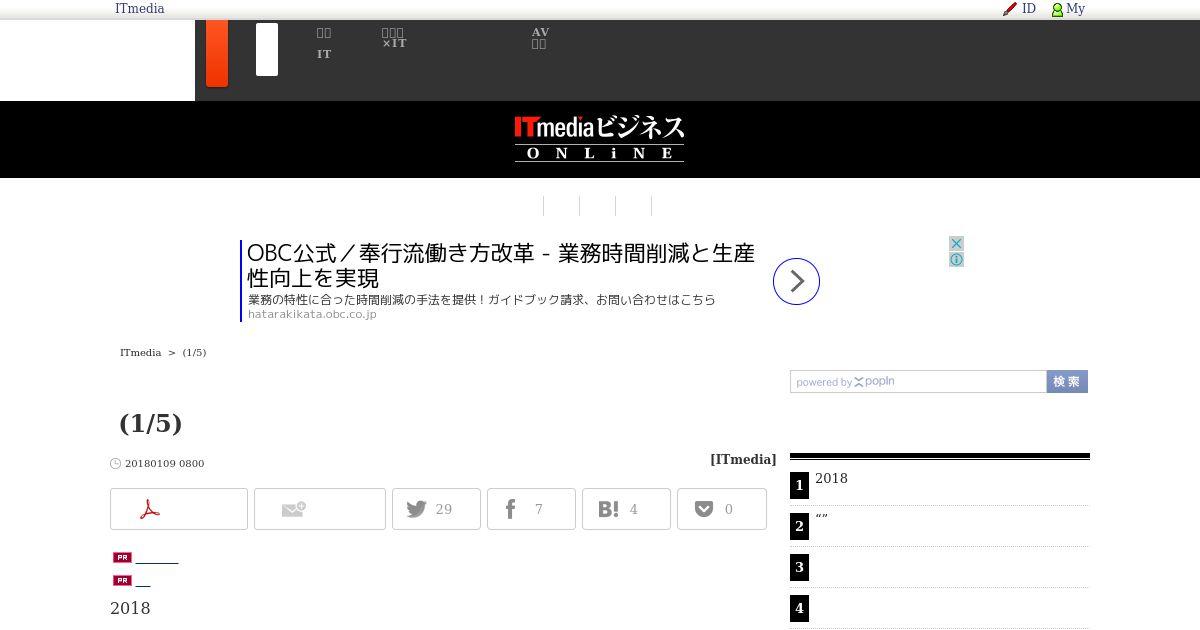Click the mail notification button

[x=320, y=509]
